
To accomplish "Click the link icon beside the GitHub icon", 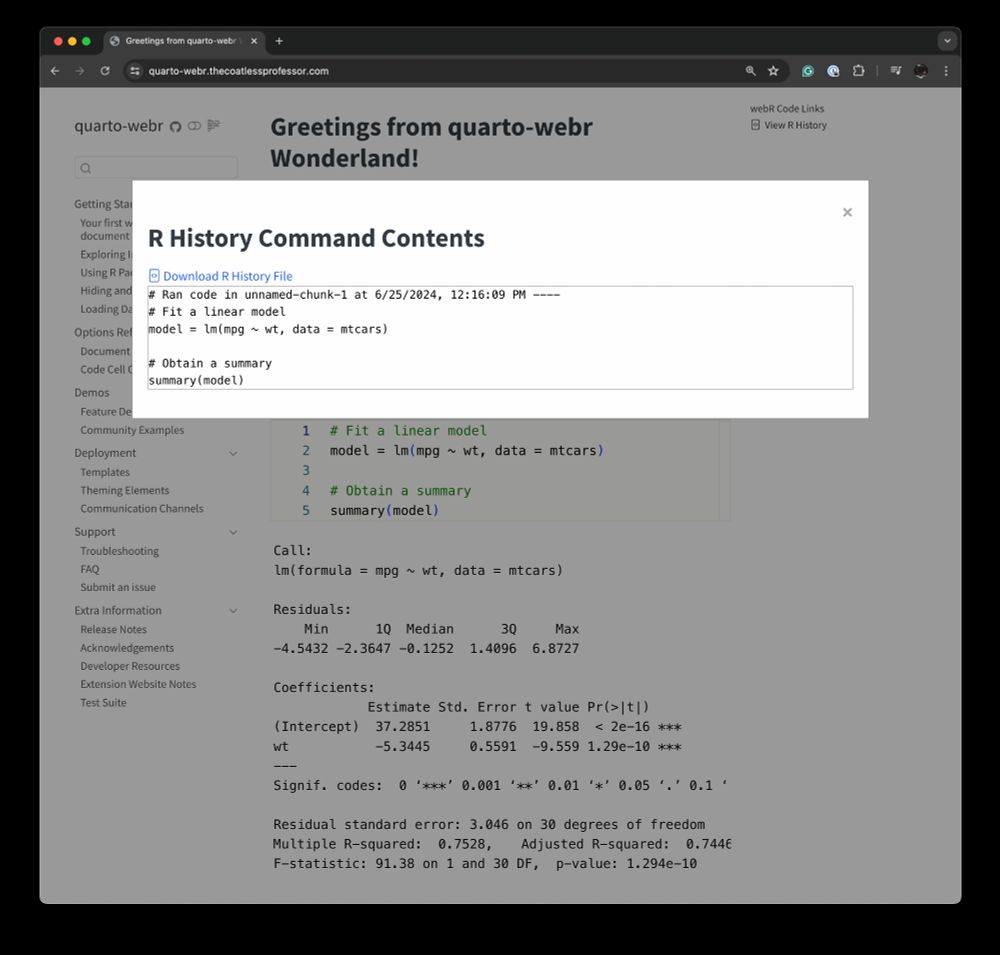I will 194,126.
